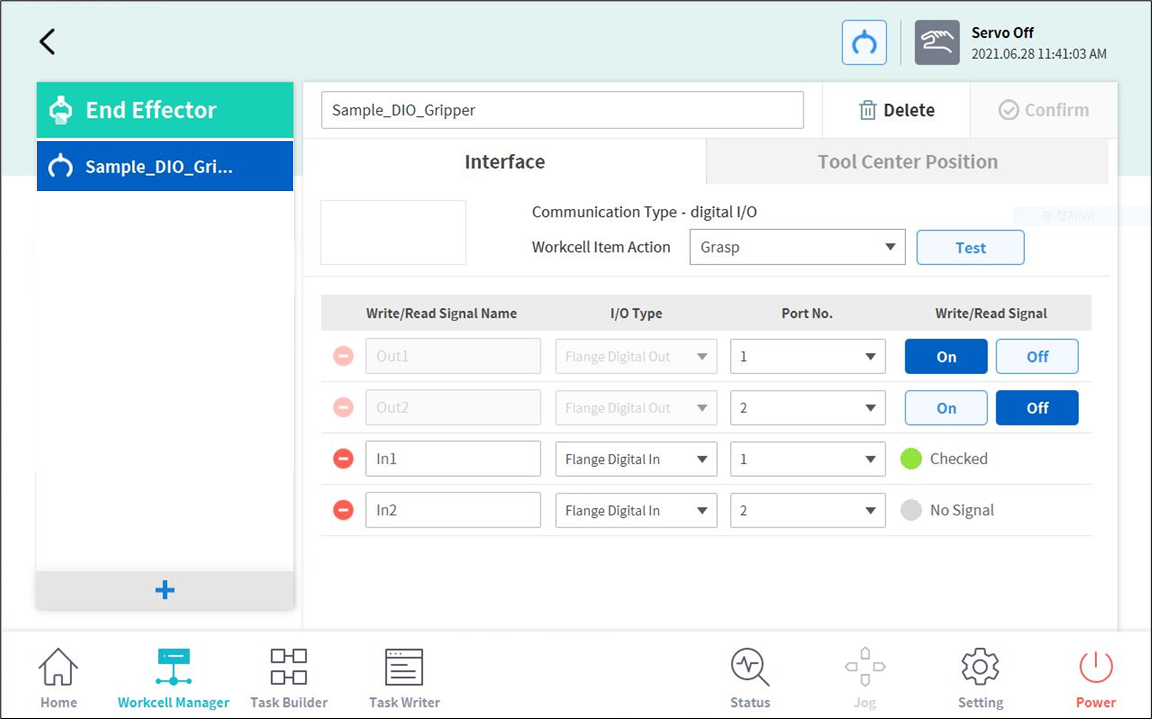Screen dimensions: 1152x719
Task: Click the Test button
Action: pyautogui.click(x=970, y=248)
